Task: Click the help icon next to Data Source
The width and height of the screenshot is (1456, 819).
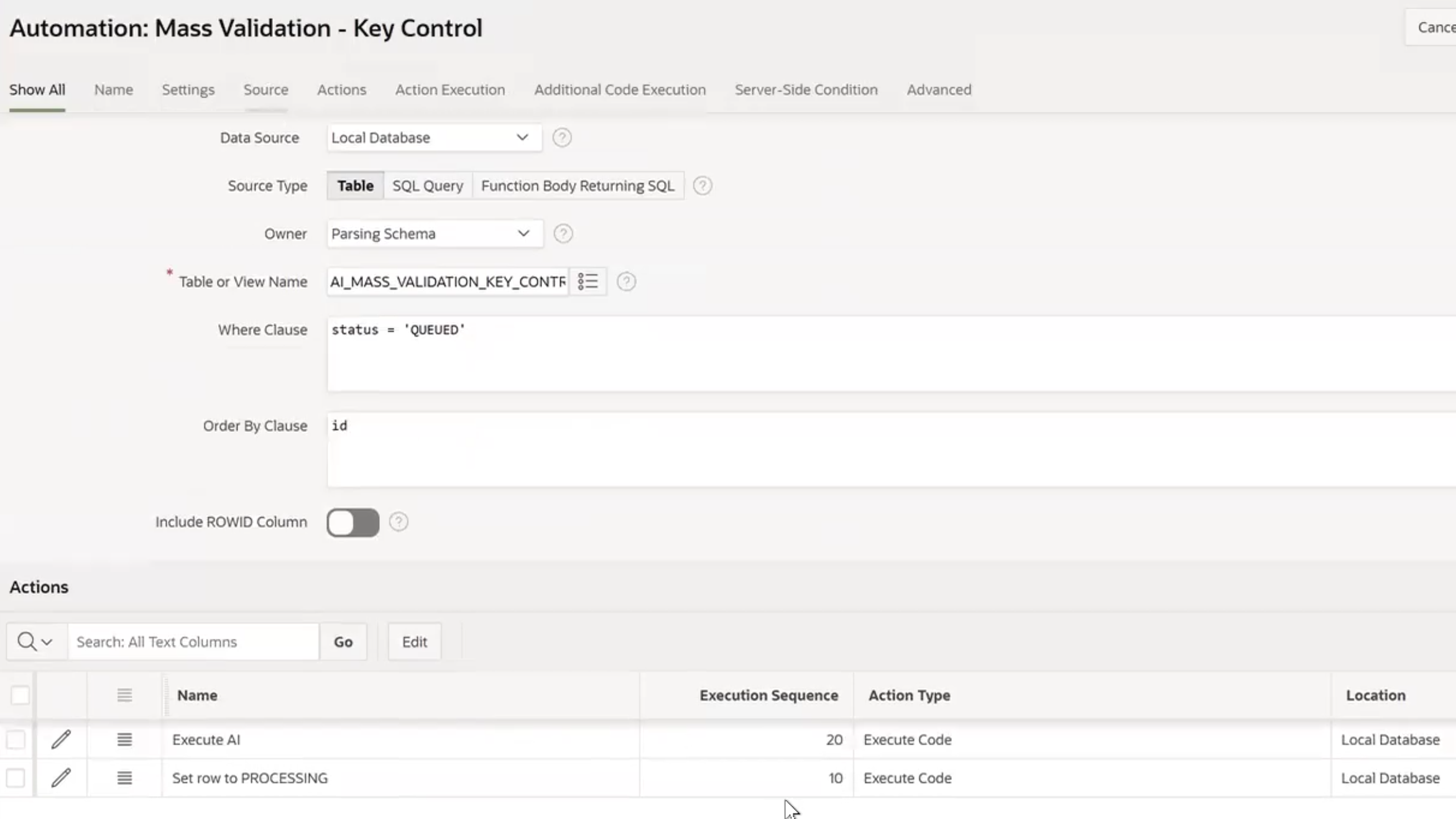Action: [x=562, y=137]
